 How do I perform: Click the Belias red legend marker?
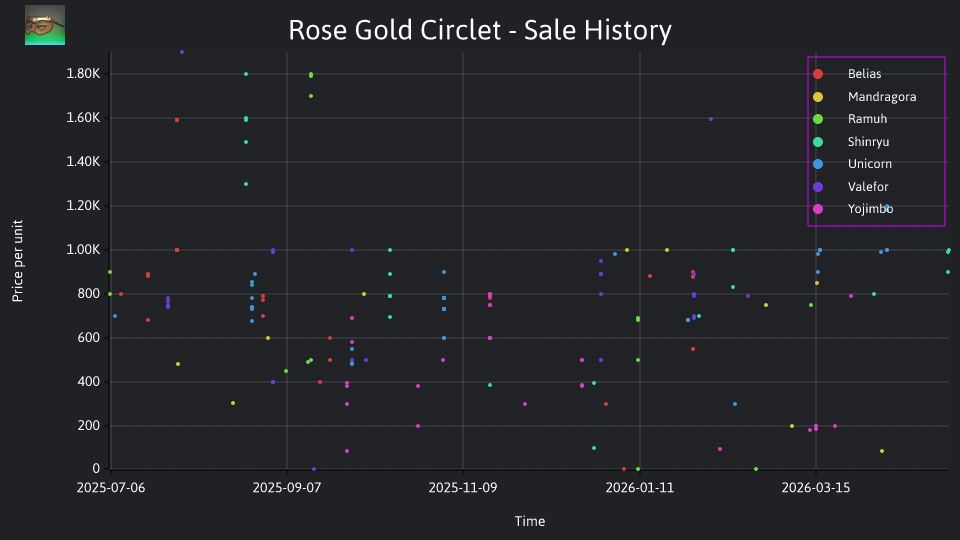[x=818, y=74]
